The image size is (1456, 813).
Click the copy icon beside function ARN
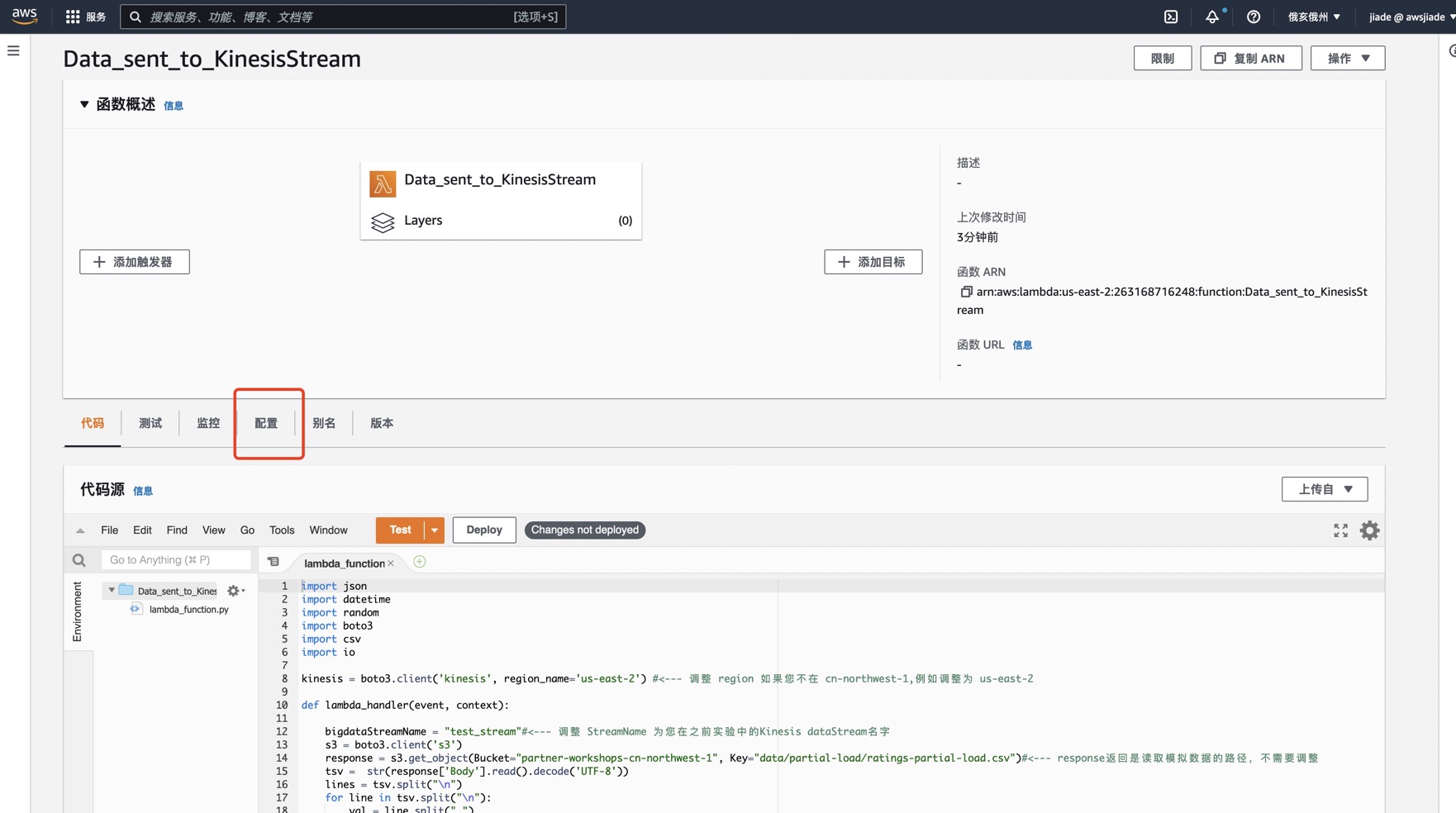(x=965, y=292)
